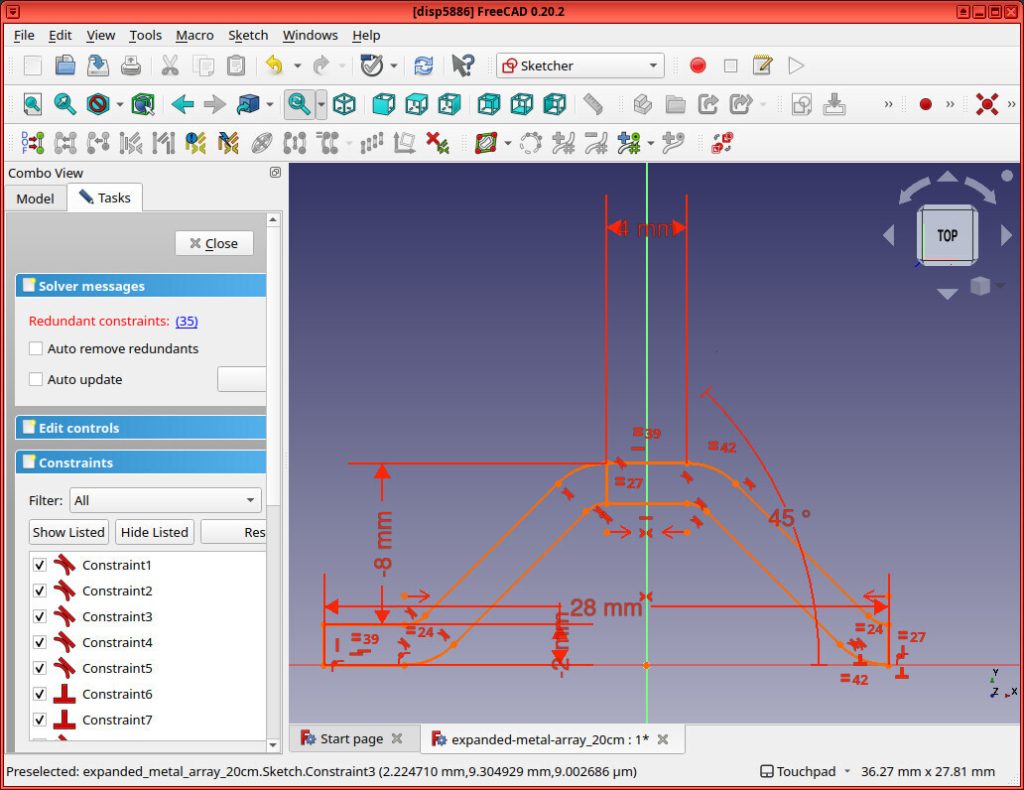Open the Macro menu
The height and width of the screenshot is (790, 1024).
tap(194, 35)
